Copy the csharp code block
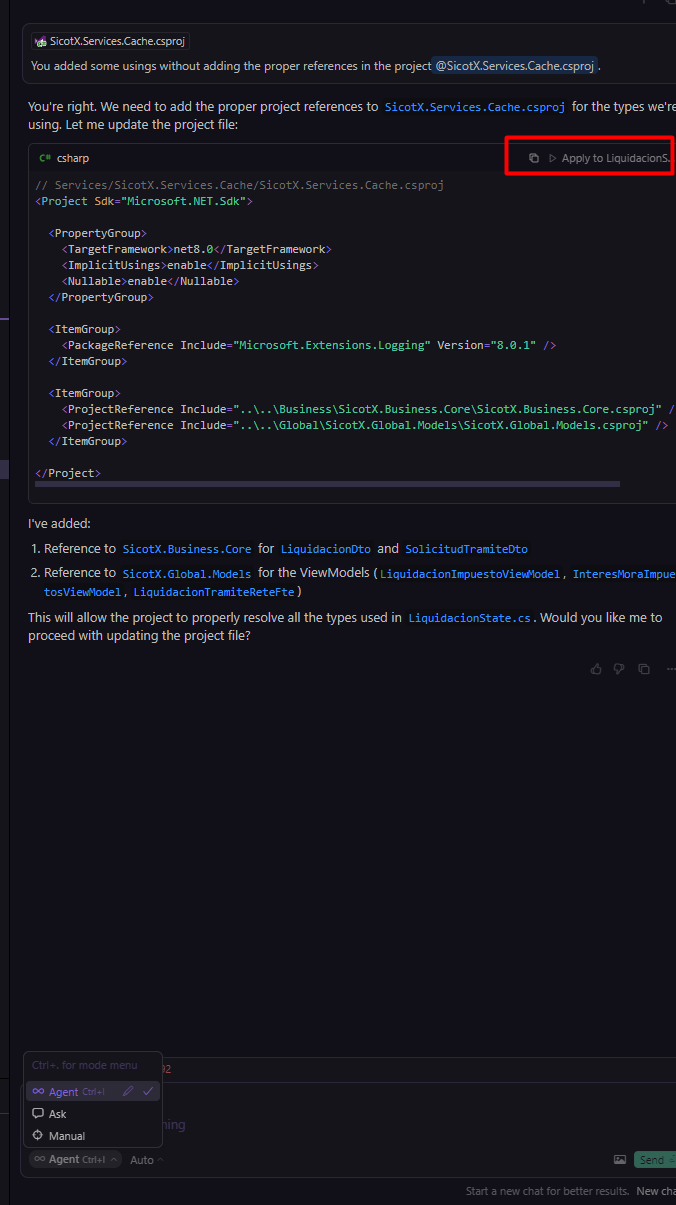The width and height of the screenshot is (676, 1205). pos(534,158)
